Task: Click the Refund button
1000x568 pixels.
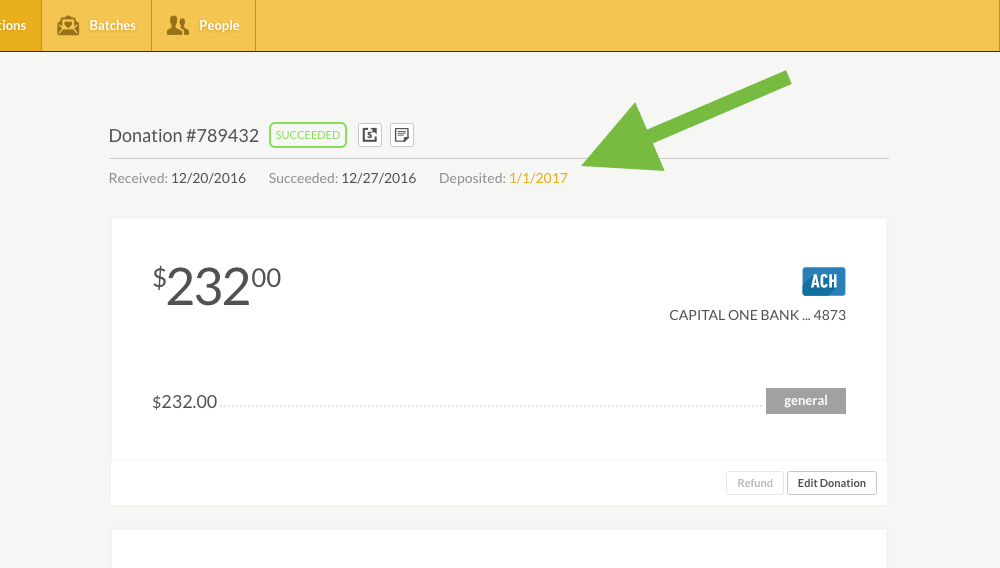Action: tap(755, 483)
